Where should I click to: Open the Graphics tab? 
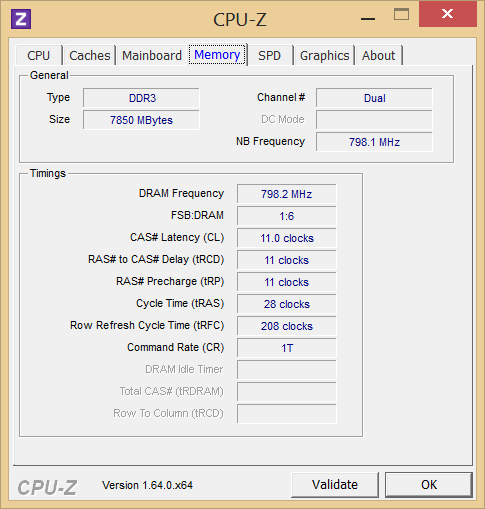[324, 55]
